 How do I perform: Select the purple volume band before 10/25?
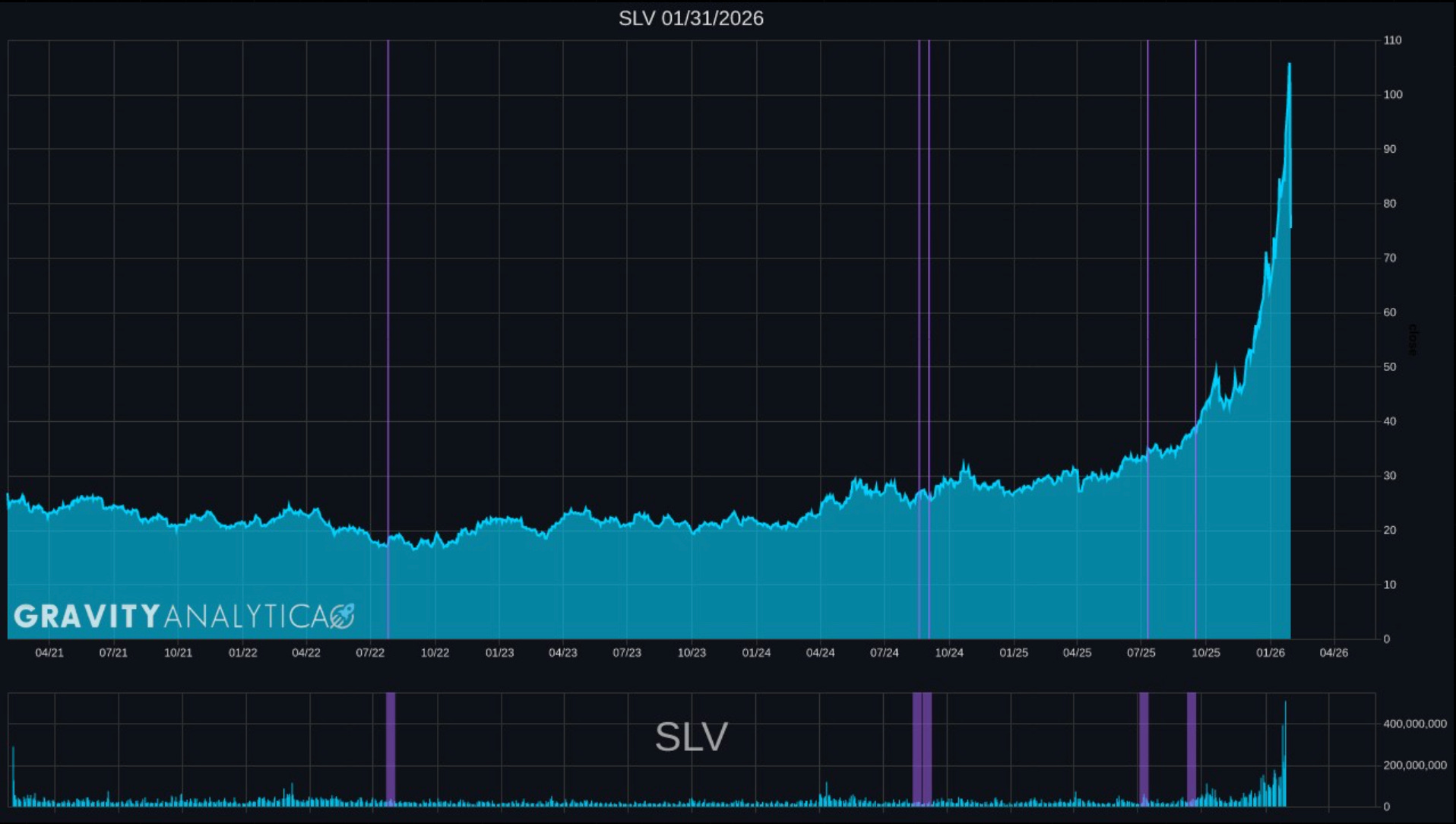[x=1192, y=749]
